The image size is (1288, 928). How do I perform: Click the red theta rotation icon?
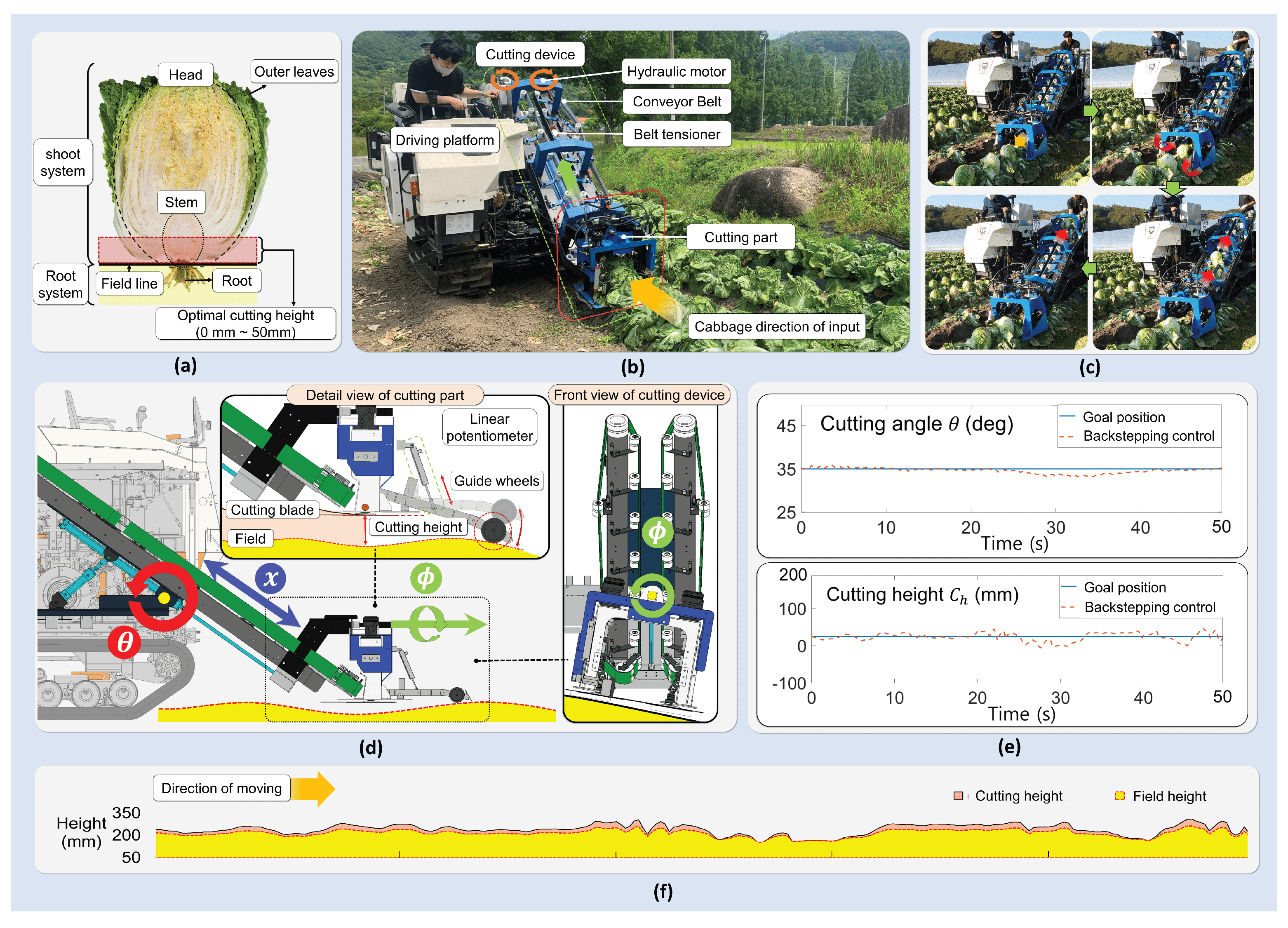coord(125,642)
